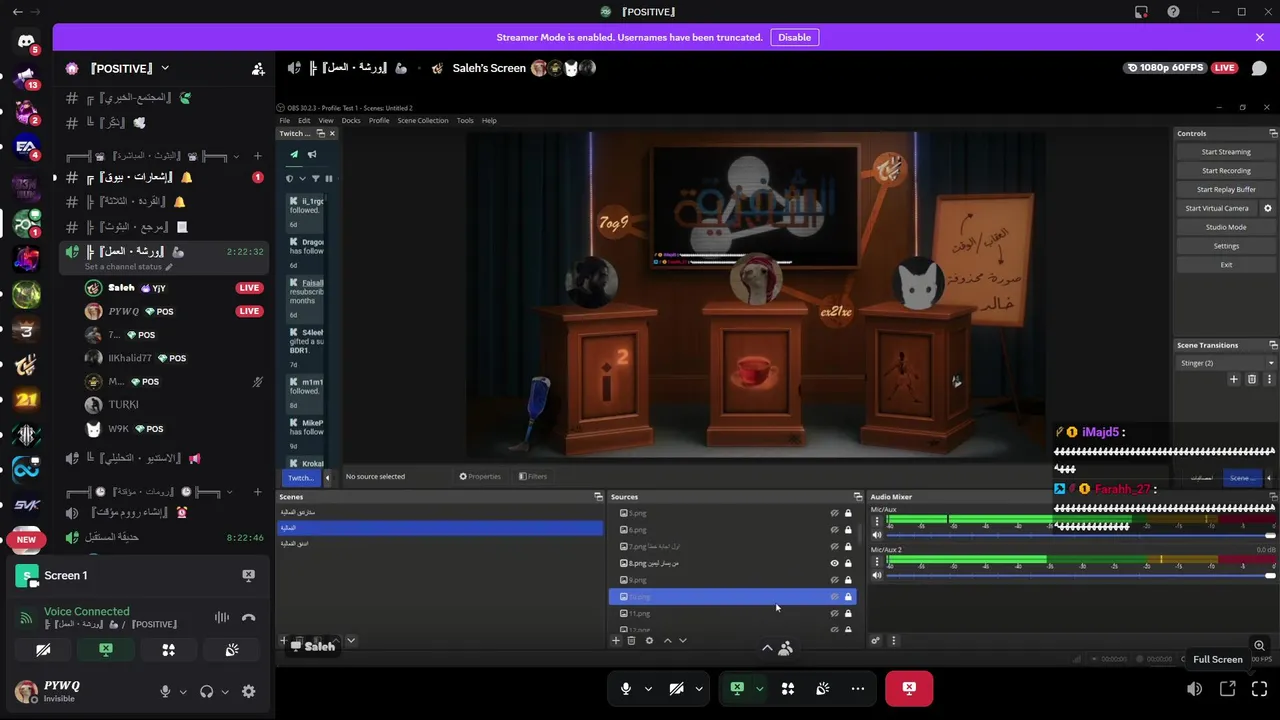Open the Docks menu in OBS
Viewport: 1280px width, 720px height.
point(351,120)
